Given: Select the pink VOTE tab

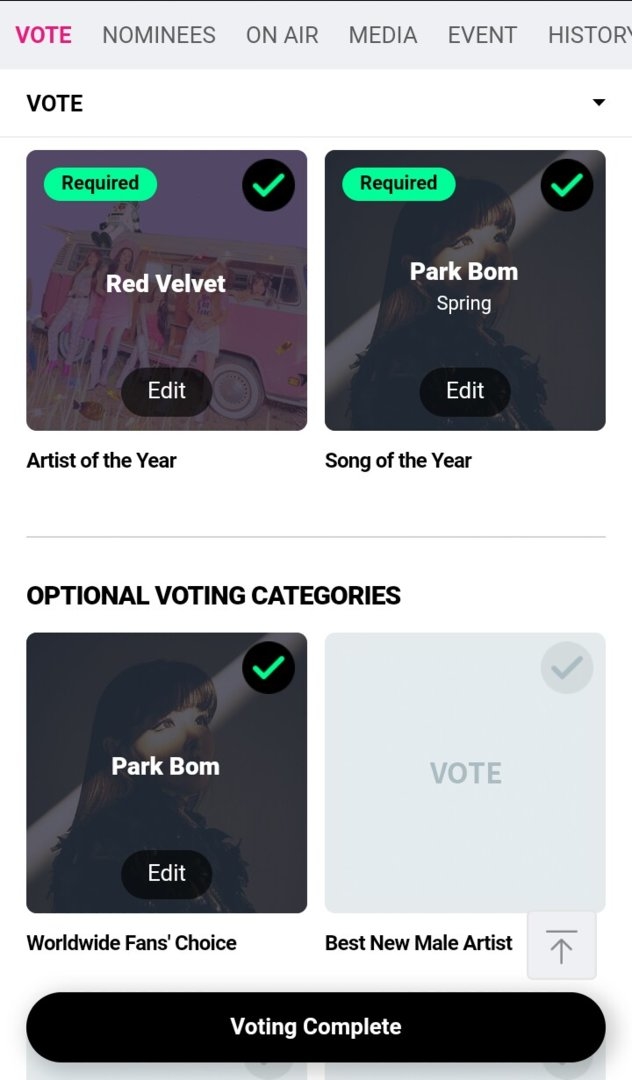Looking at the screenshot, I should 43,34.
